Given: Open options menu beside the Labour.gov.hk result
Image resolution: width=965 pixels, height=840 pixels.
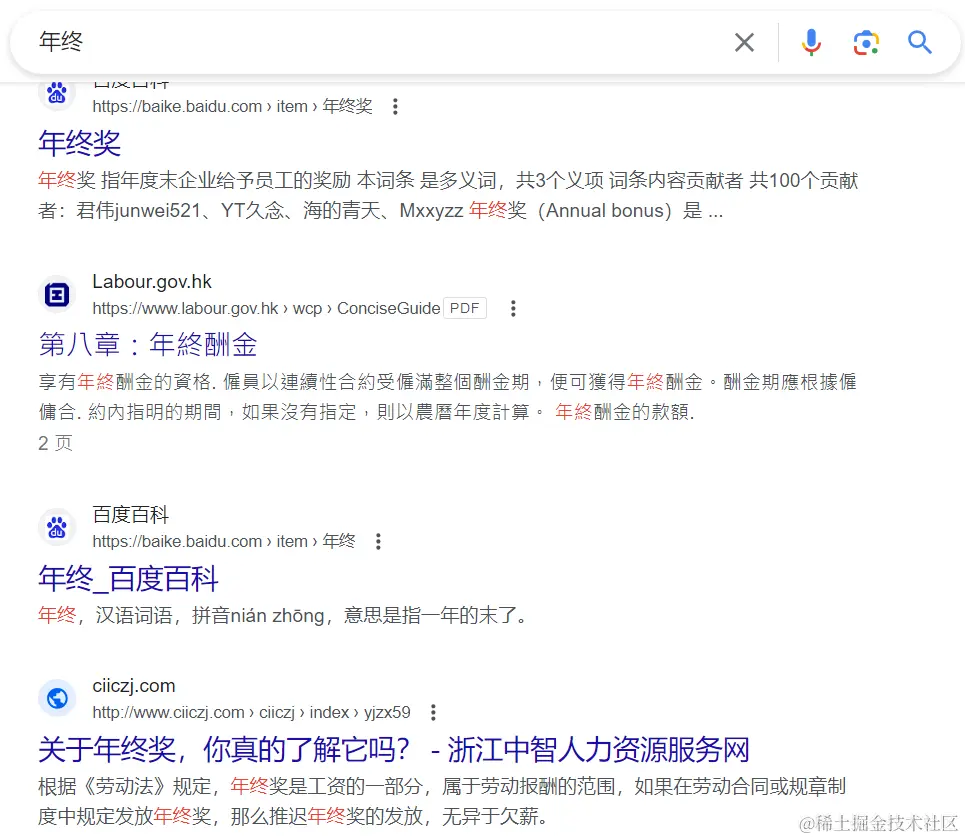Looking at the screenshot, I should [x=512, y=309].
